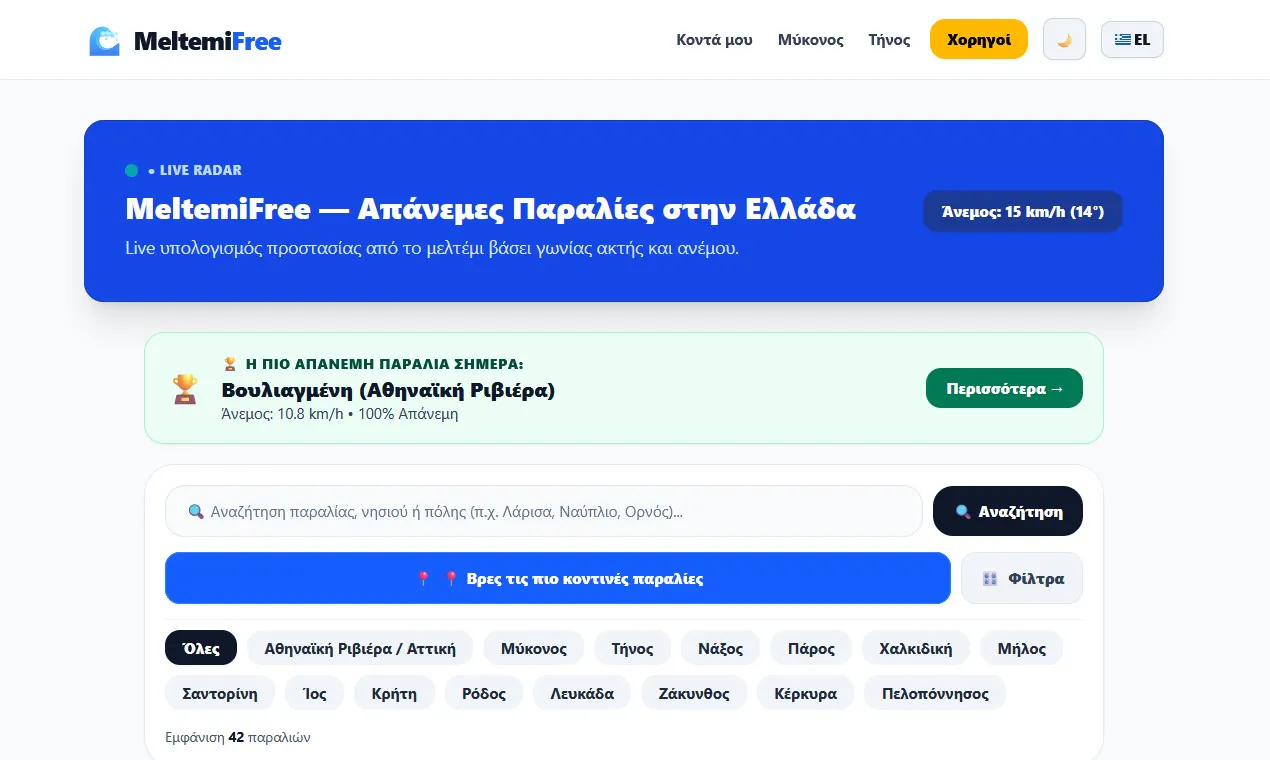Select the Πελοπόννησος region chip
This screenshot has height=760, width=1270.
[935, 693]
